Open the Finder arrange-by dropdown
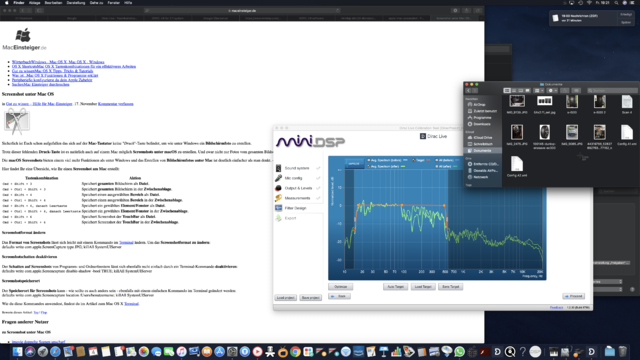Image resolution: width=640 pixels, height=360 pixels. 539,91
